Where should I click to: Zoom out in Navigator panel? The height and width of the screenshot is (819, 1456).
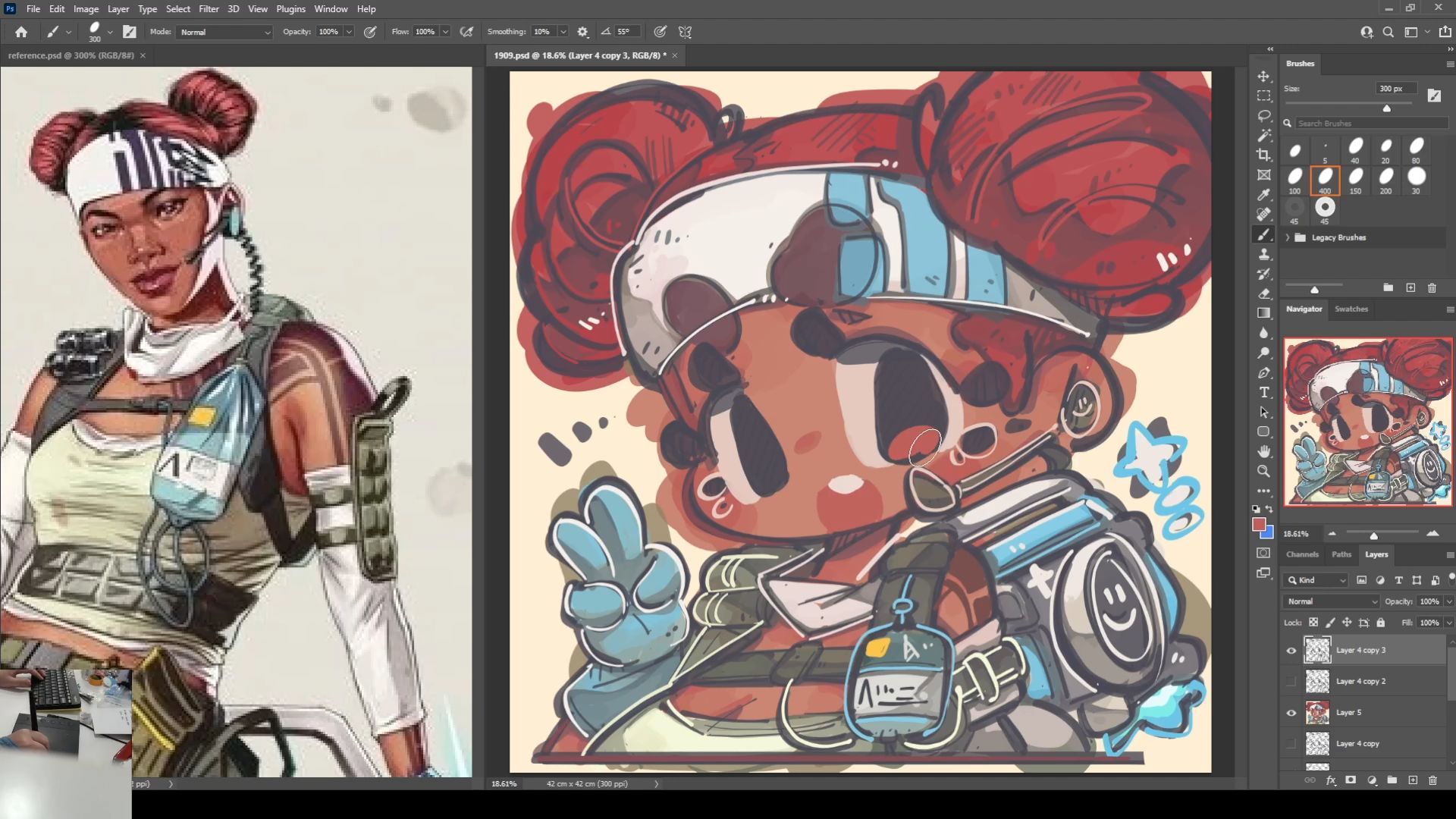click(1332, 534)
